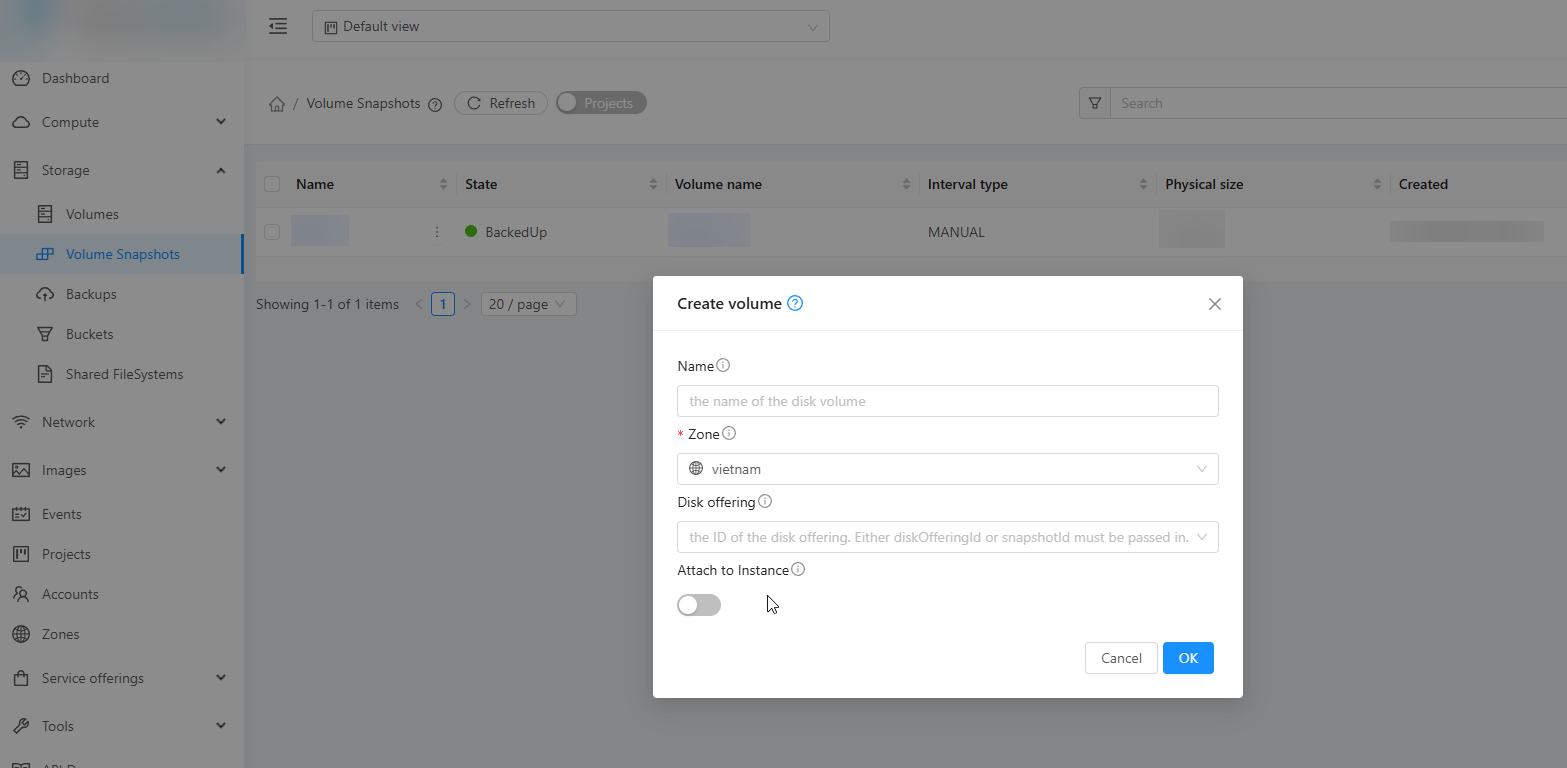1567x768 pixels.
Task: Click the info icon next to Name label
Action: 724,366
